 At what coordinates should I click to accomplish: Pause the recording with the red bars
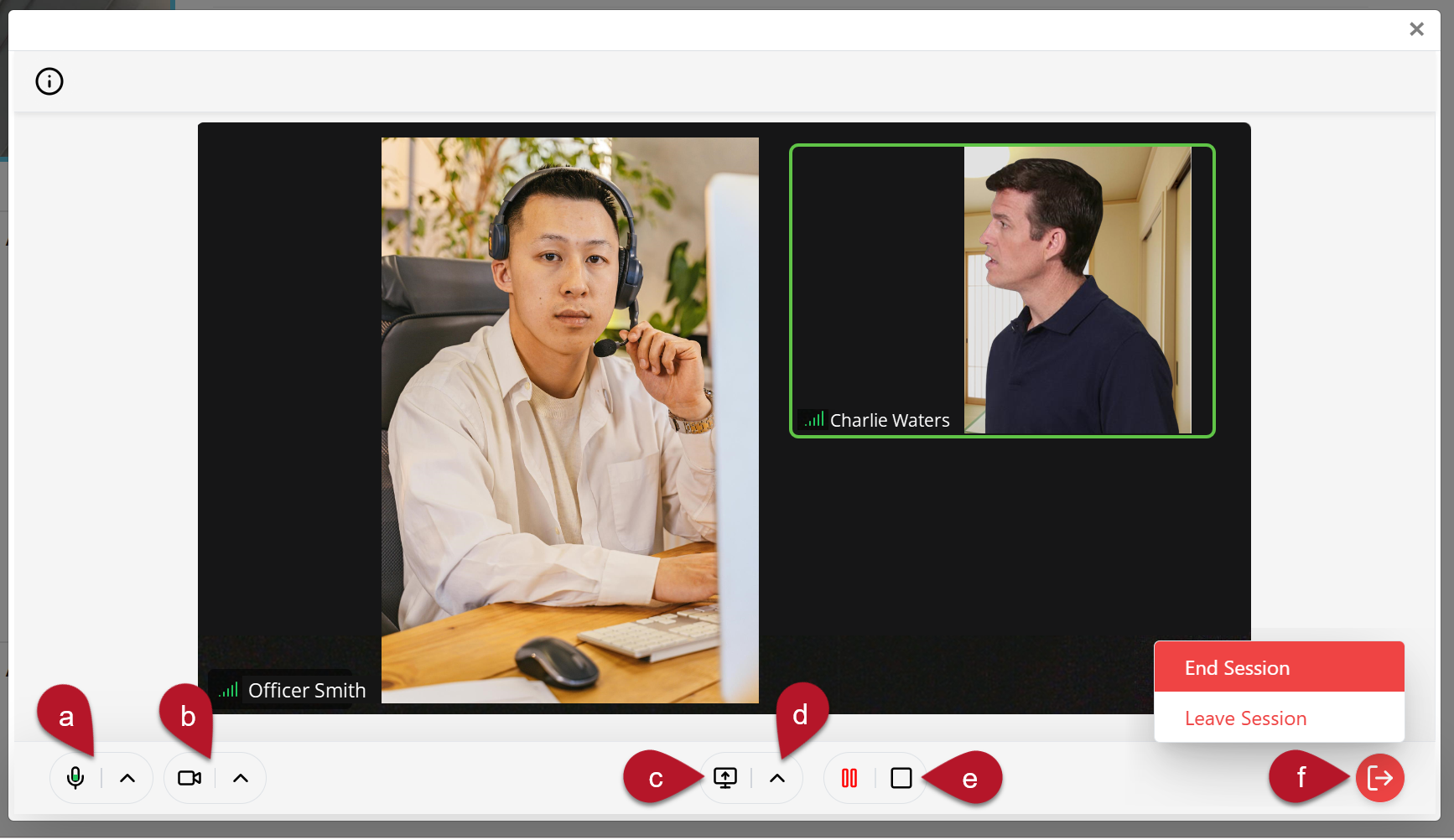tap(849, 778)
